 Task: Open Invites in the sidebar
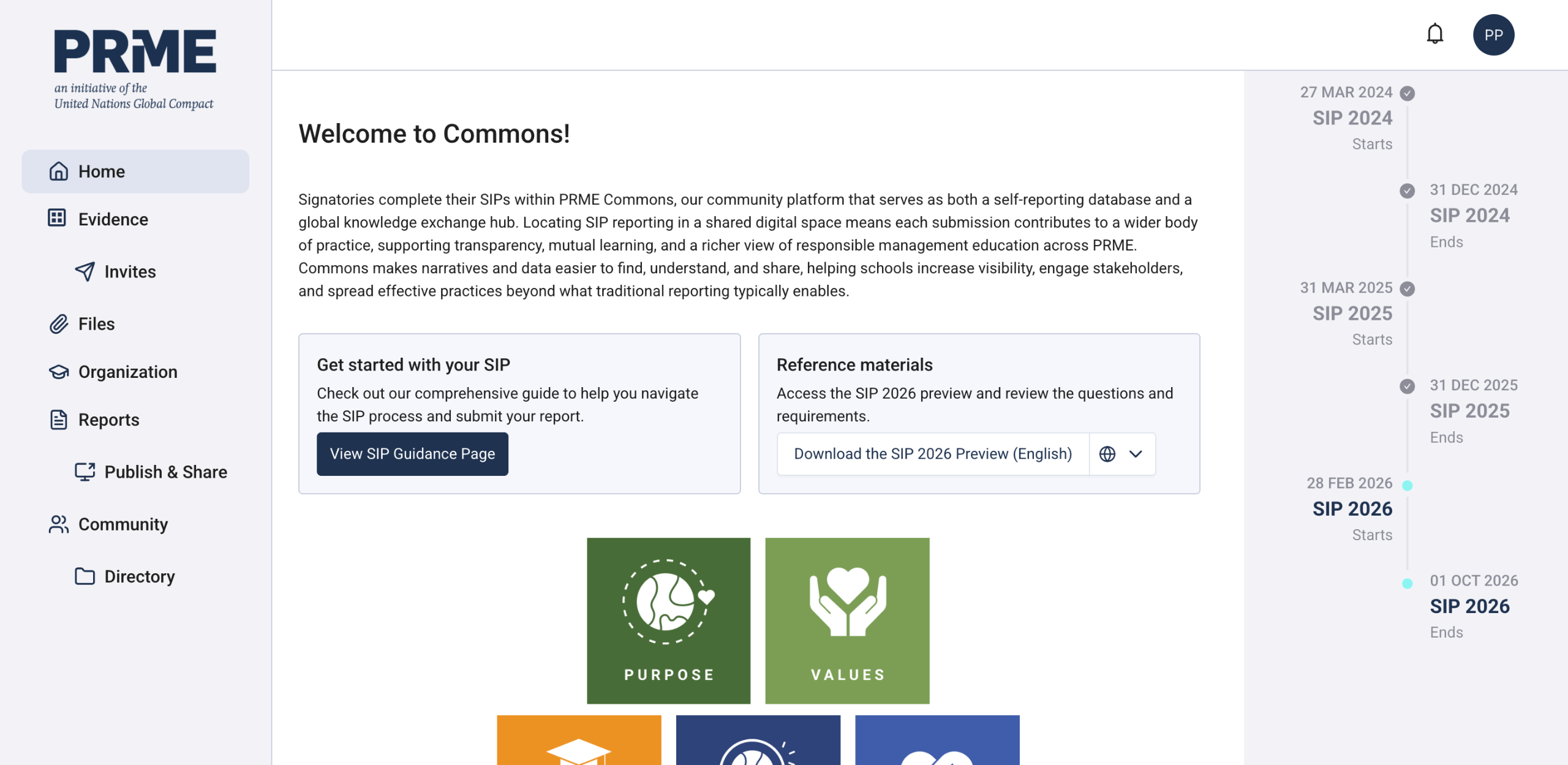tap(129, 271)
